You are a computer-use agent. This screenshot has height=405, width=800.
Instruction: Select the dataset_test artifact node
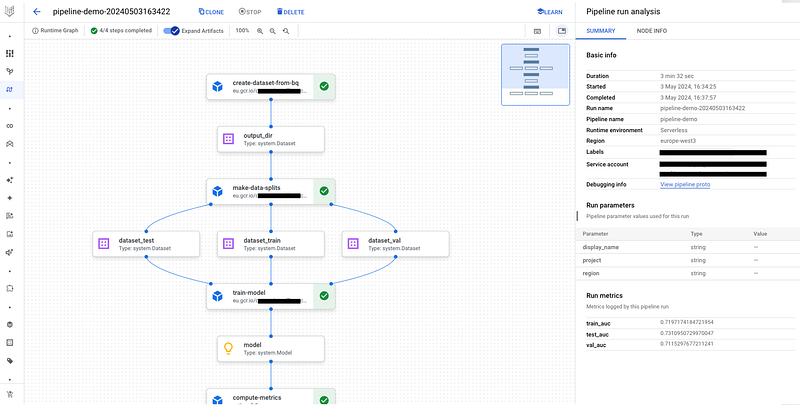[146, 244]
